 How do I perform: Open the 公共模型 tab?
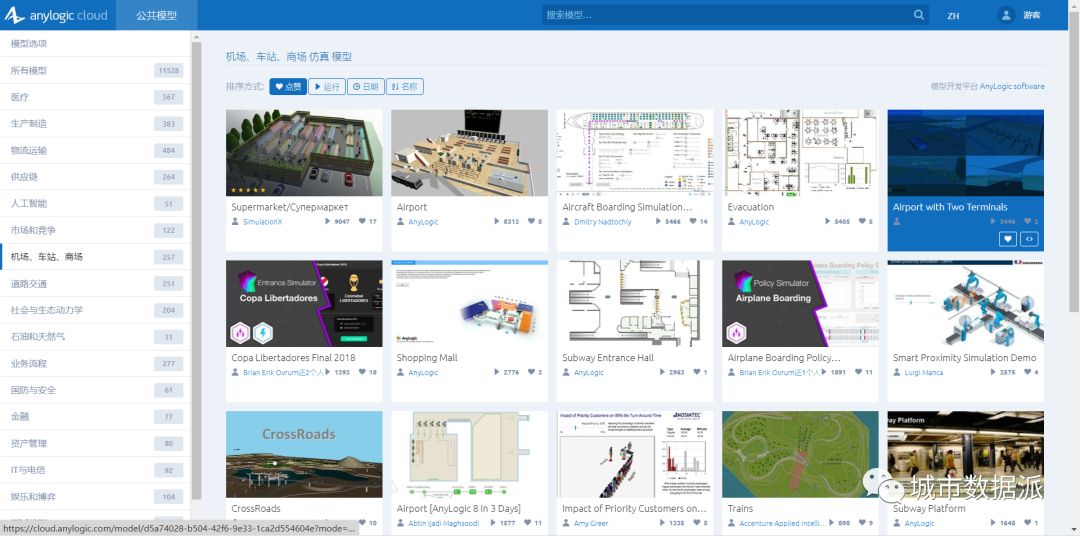click(156, 15)
